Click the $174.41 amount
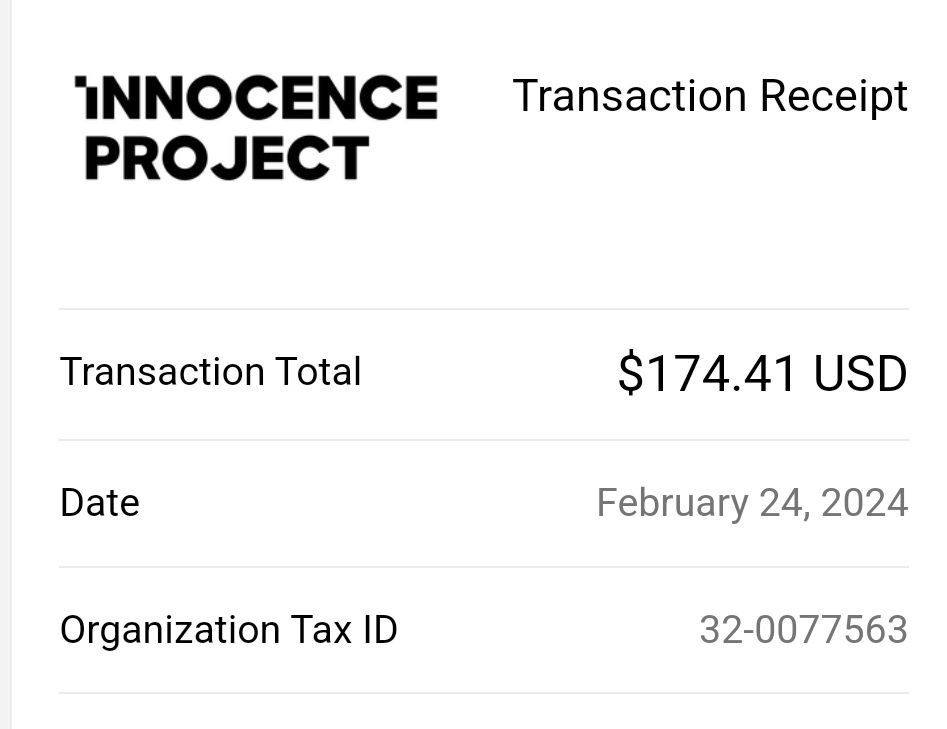The width and height of the screenshot is (947, 729). click(707, 373)
